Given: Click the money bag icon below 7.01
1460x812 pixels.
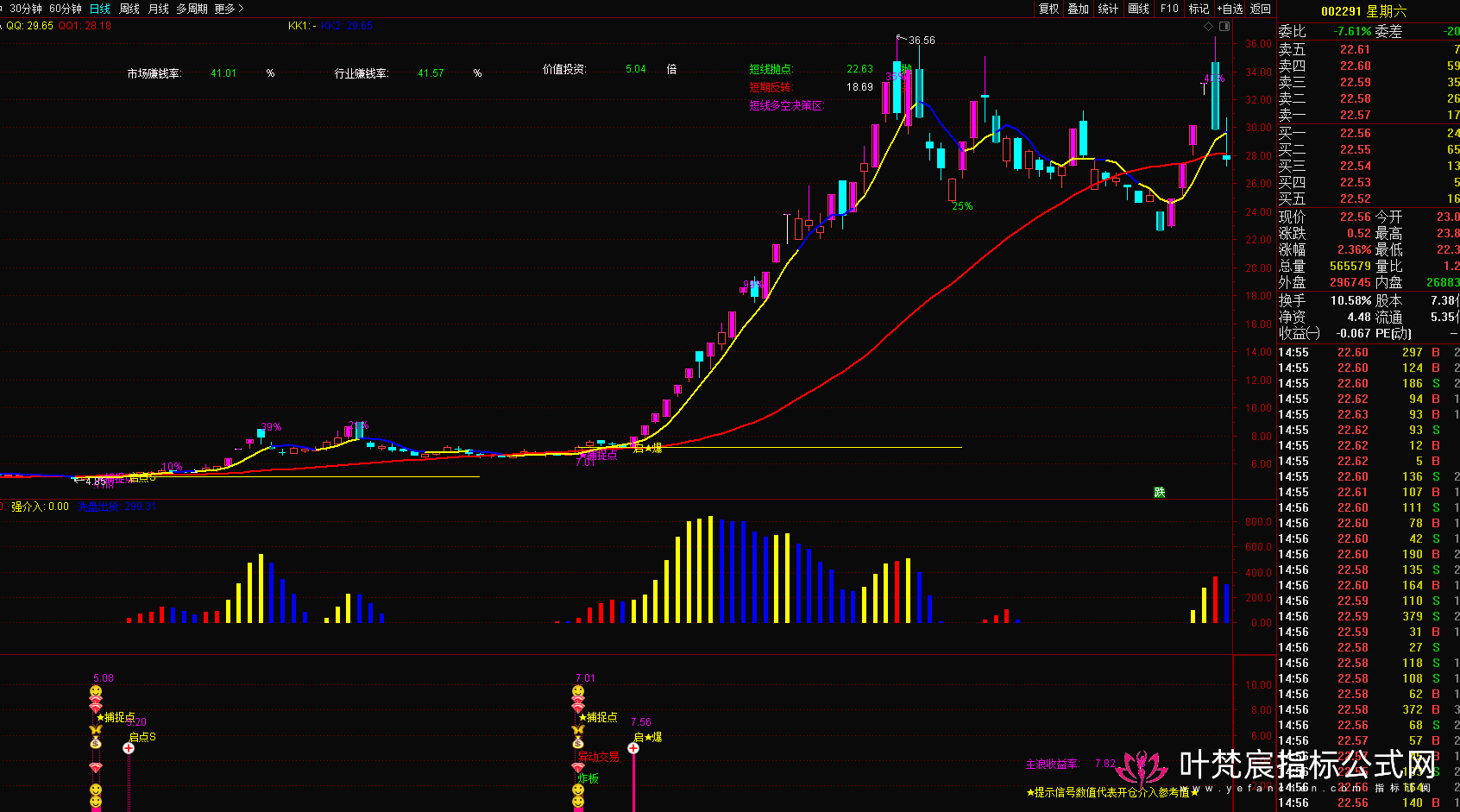Looking at the screenshot, I should click(578, 742).
